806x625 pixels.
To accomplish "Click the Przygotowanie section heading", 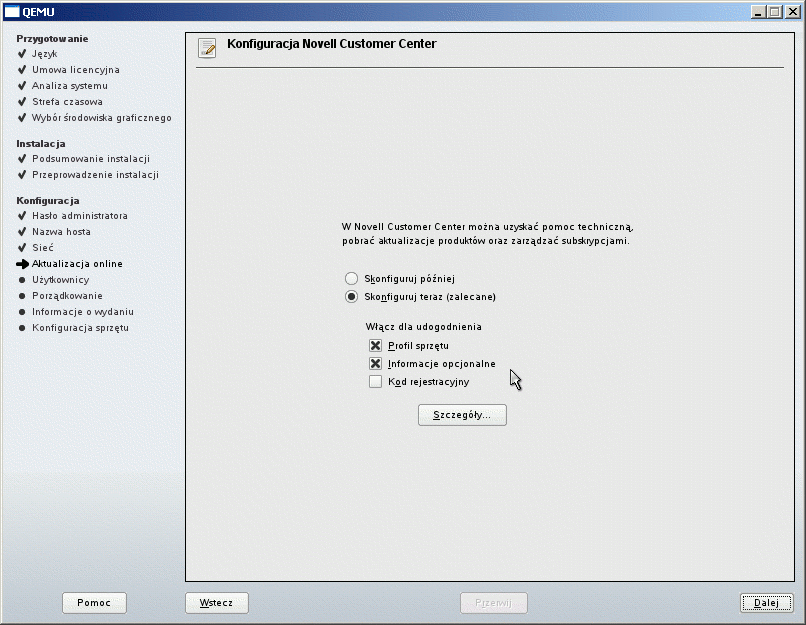I will click(52, 39).
